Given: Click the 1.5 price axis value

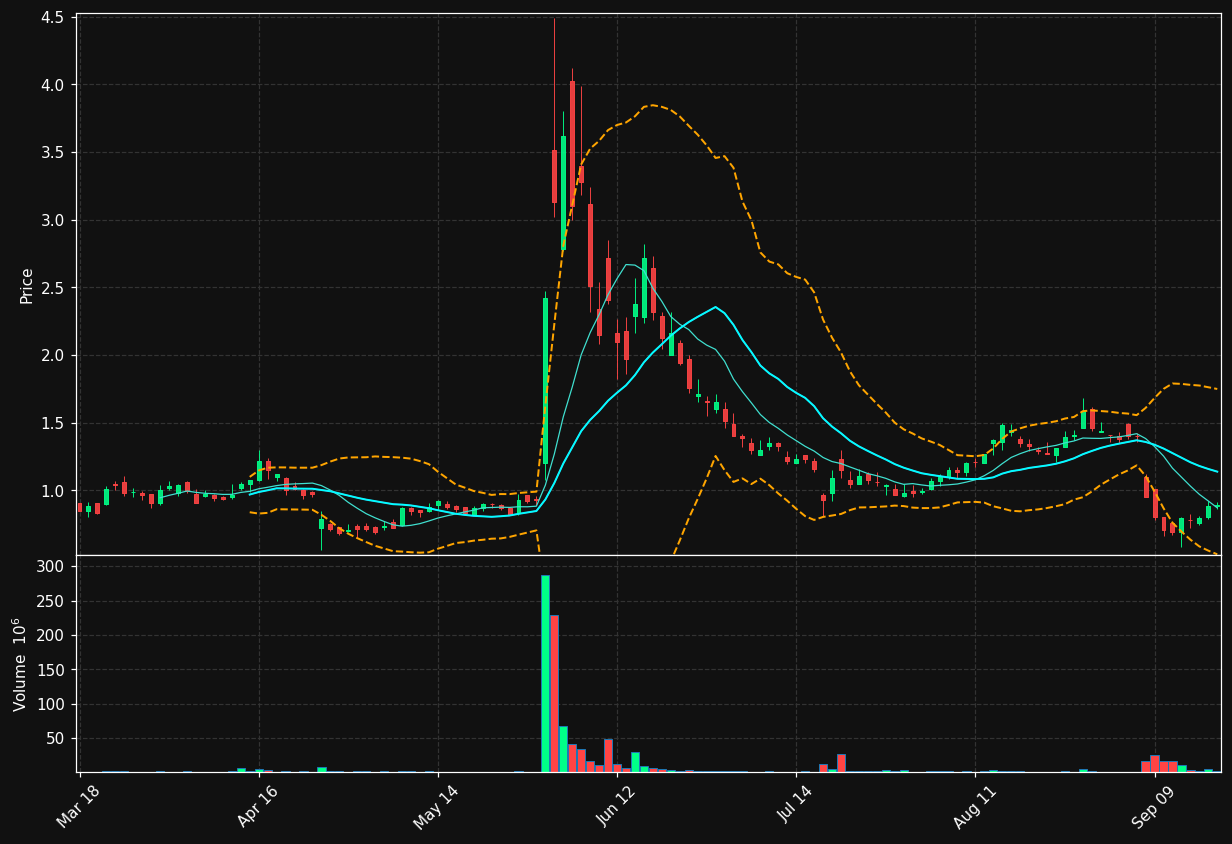Looking at the screenshot, I should tap(54, 423).
